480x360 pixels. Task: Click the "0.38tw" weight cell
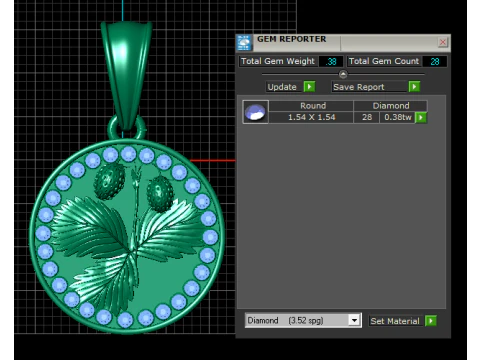398,117
